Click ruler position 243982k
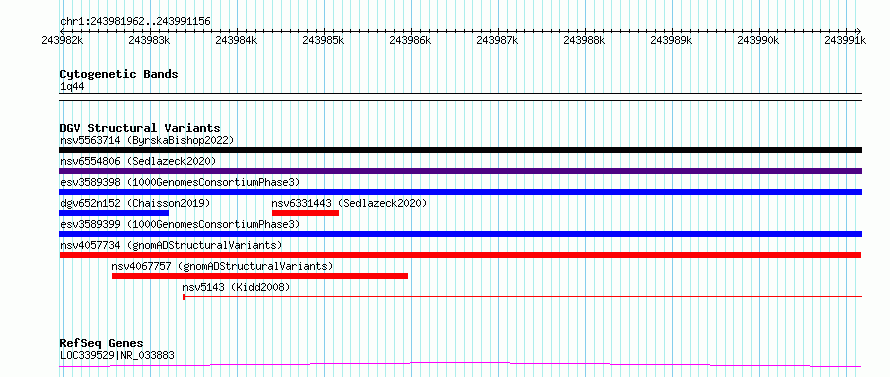 pos(63,40)
